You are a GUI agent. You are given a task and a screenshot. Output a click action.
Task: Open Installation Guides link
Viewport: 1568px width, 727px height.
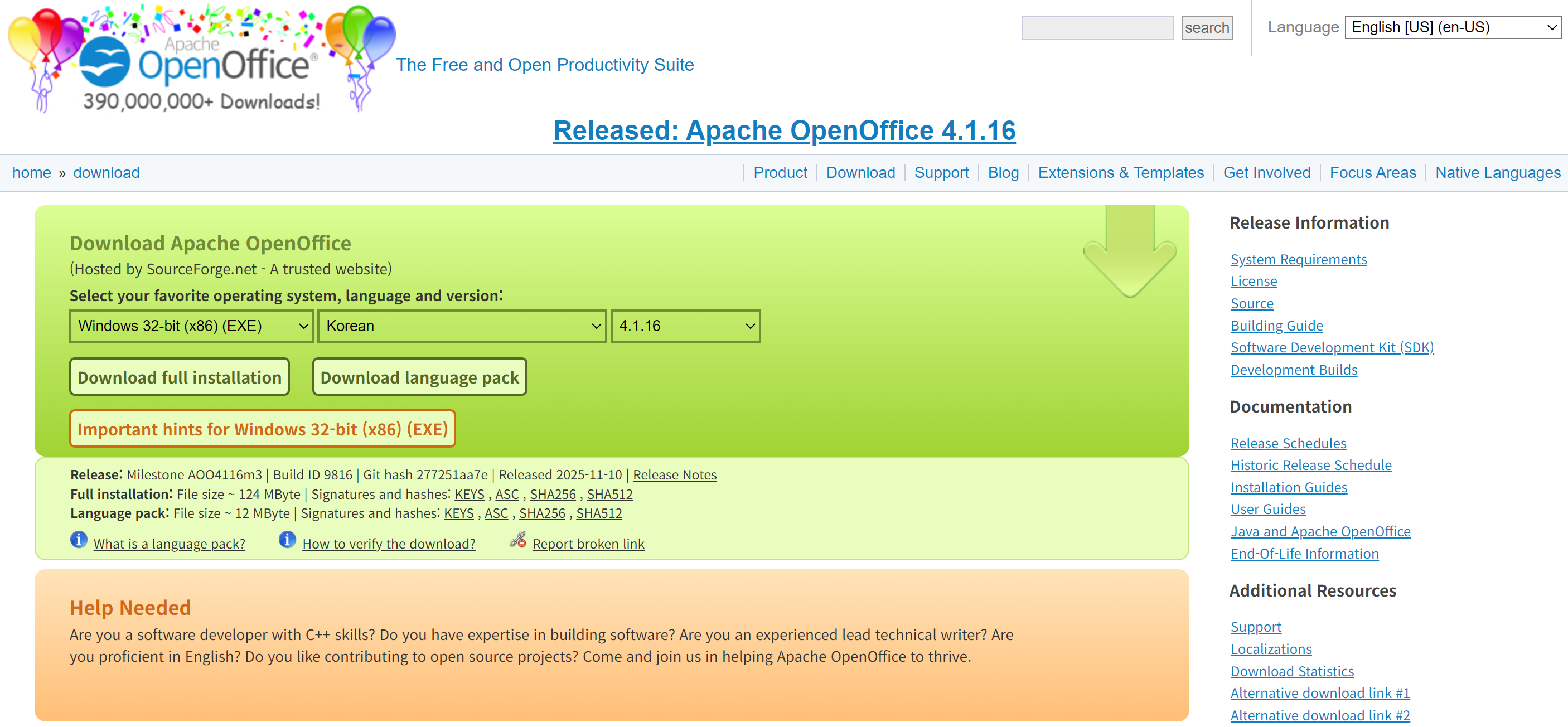click(1289, 488)
